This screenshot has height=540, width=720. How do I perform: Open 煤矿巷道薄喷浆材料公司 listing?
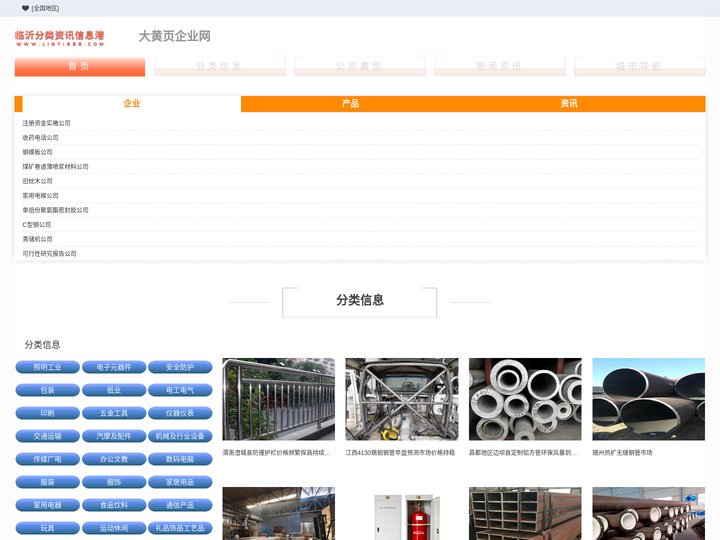56,167
